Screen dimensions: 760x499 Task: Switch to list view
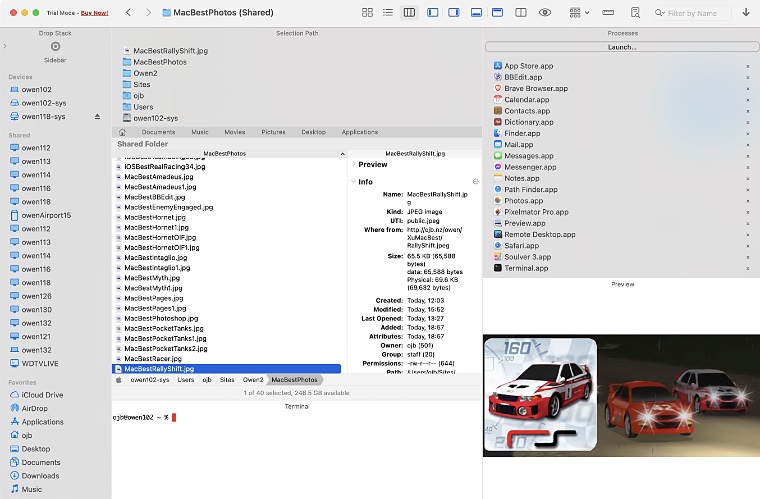pos(388,13)
